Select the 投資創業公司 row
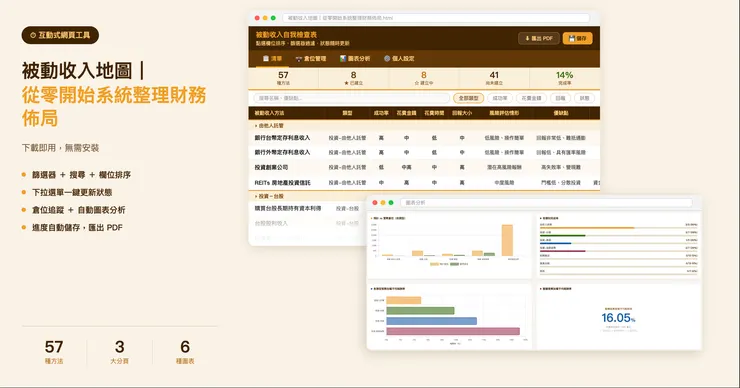 pyautogui.click(x=424, y=167)
